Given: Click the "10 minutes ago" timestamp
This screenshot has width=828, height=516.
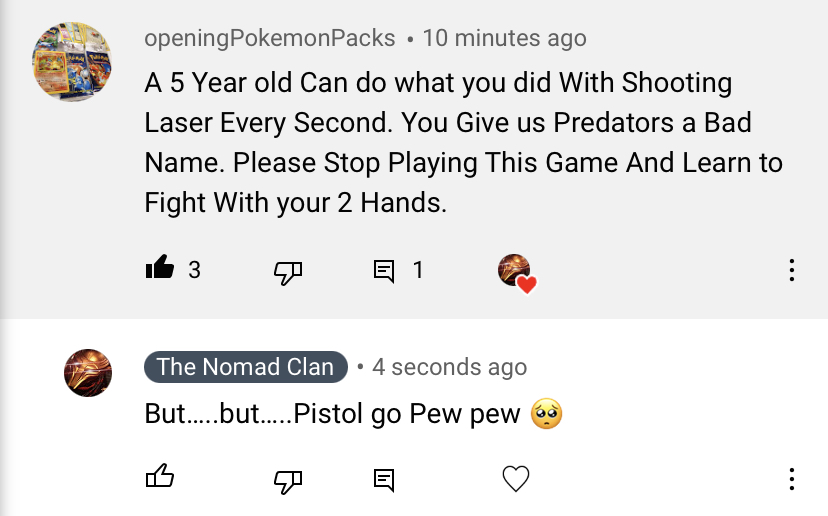Looking at the screenshot, I should point(504,39).
